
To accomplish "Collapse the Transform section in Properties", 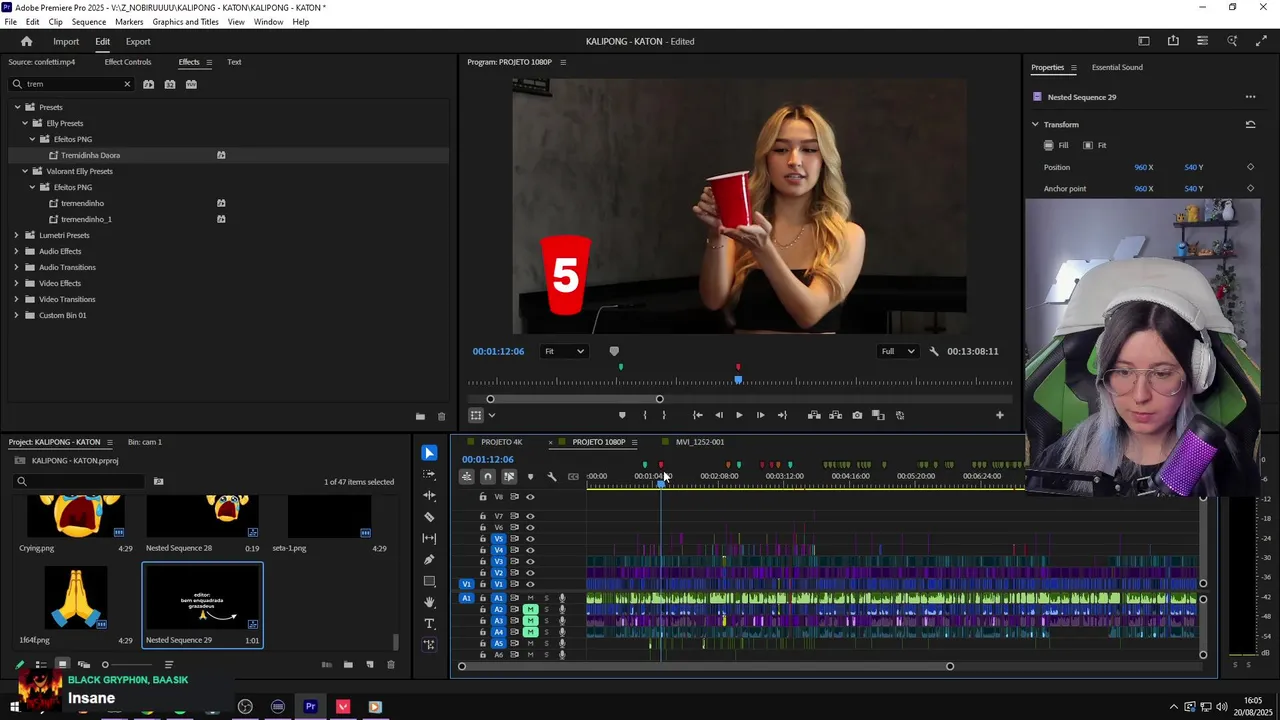I will 1036,124.
